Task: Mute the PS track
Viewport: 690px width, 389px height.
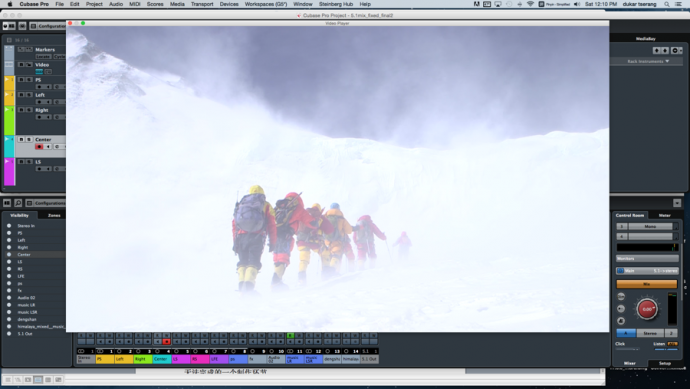Action: [21, 80]
